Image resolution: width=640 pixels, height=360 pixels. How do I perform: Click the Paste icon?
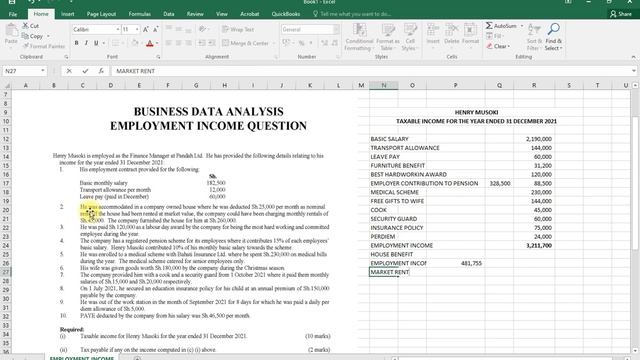pyautogui.click(x=11, y=35)
